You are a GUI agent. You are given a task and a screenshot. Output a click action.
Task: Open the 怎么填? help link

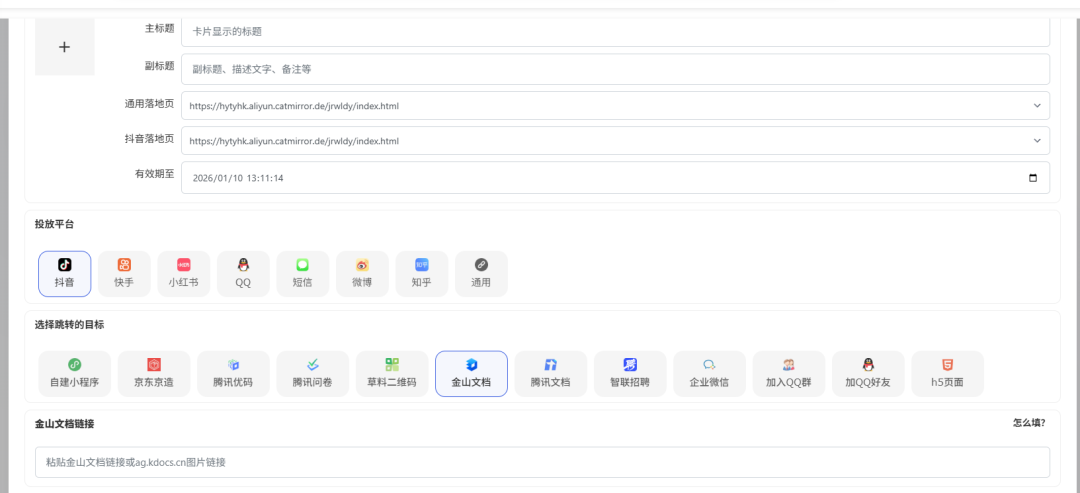click(1029, 423)
